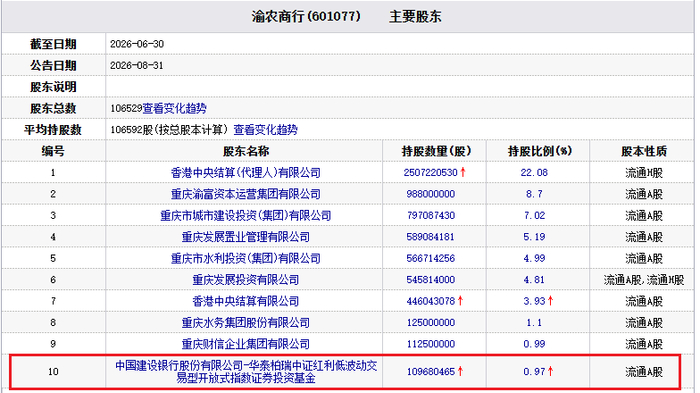Open 香港中央结算有限公司 link
This screenshot has width=700, height=393.
coord(246,301)
